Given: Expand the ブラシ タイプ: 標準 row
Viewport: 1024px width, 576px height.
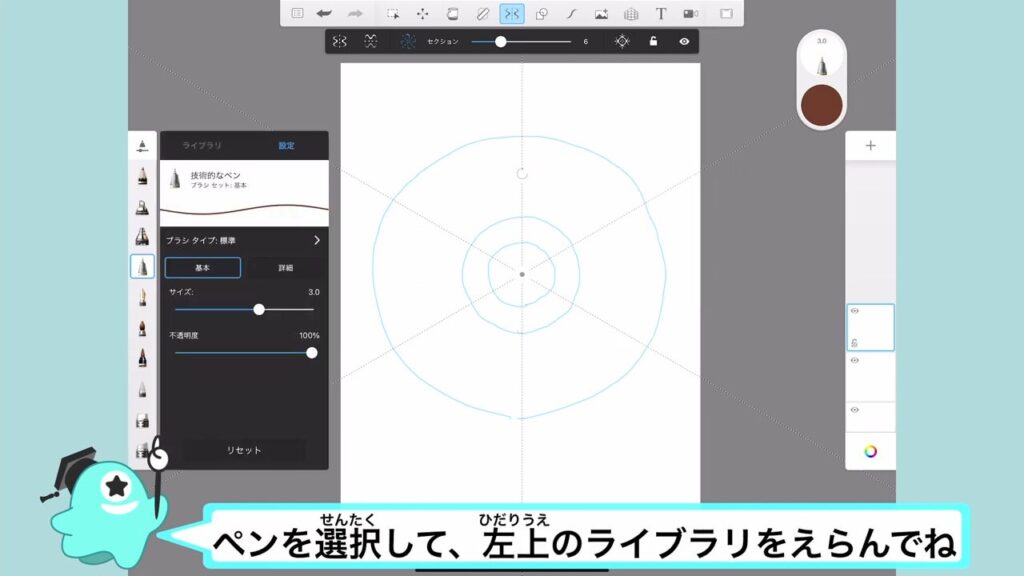Looking at the screenshot, I should (317, 240).
